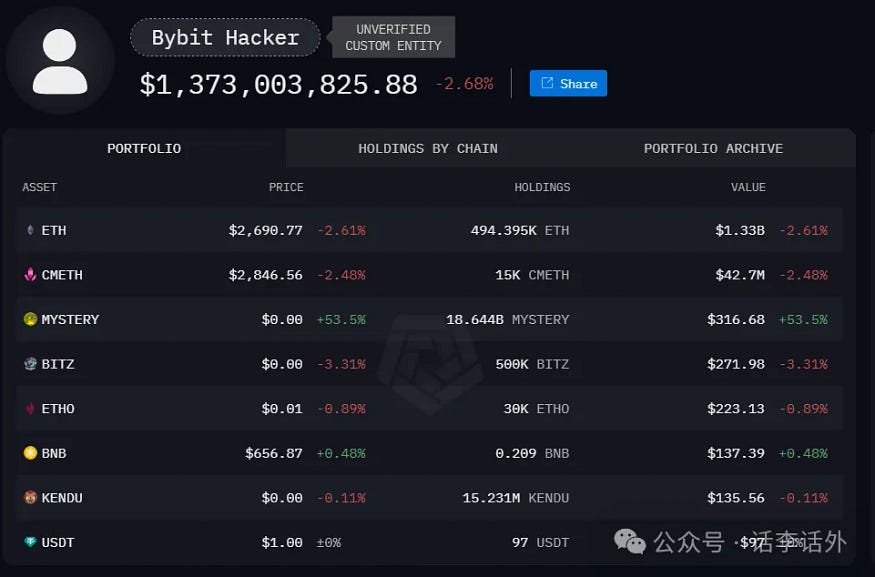The image size is (875, 577).
Task: Click the $137.39 BNB value
Action: tap(736, 454)
